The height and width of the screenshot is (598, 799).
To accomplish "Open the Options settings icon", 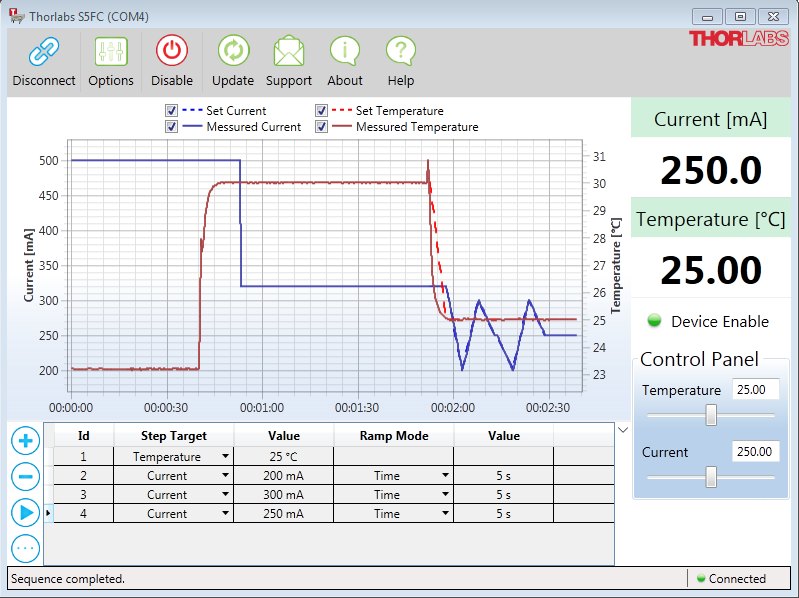I will coord(111,52).
